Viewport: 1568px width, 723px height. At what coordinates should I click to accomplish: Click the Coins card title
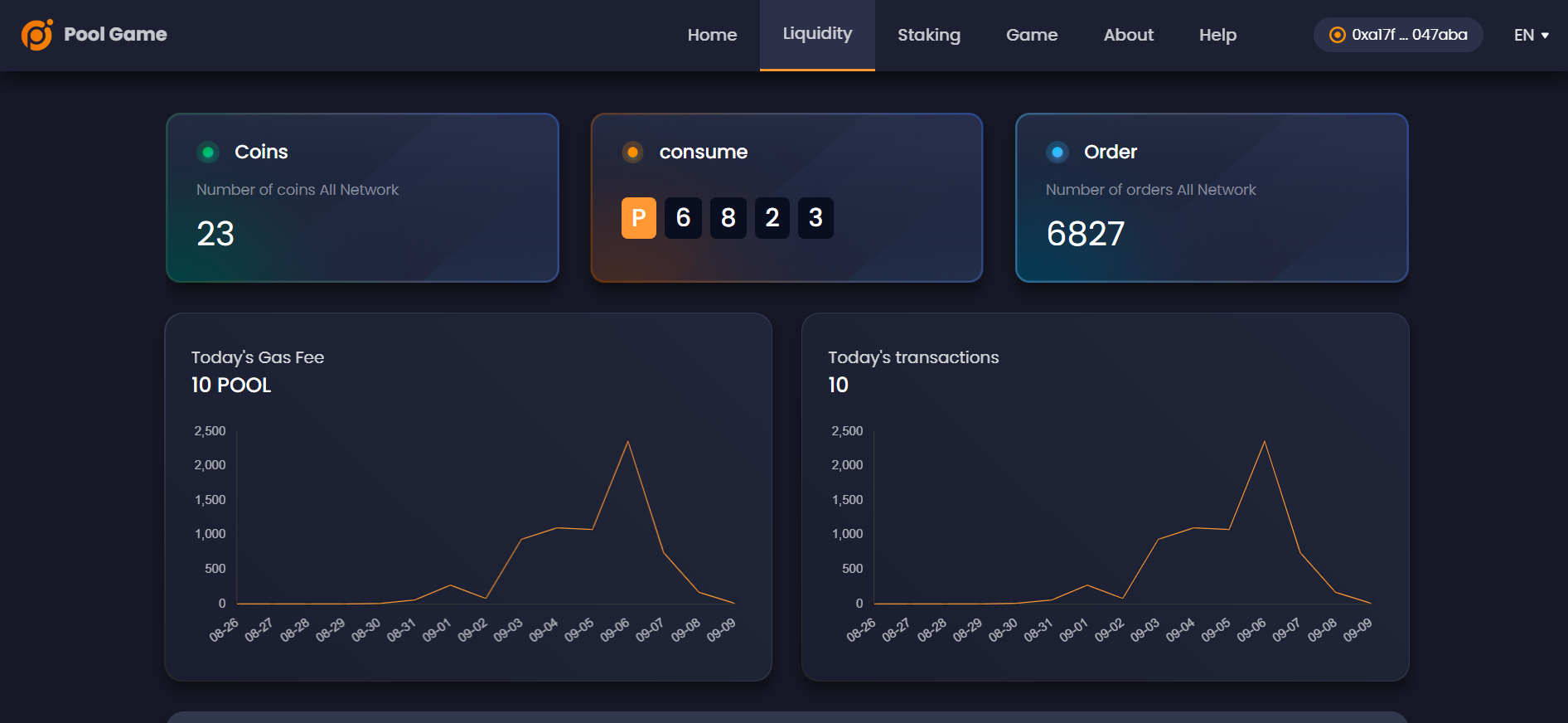point(261,152)
